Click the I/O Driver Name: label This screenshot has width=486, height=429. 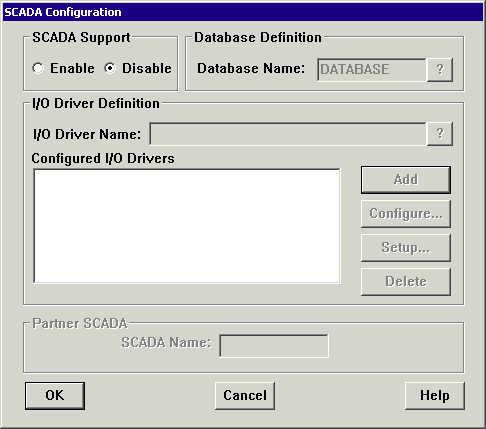pyautogui.click(x=87, y=134)
